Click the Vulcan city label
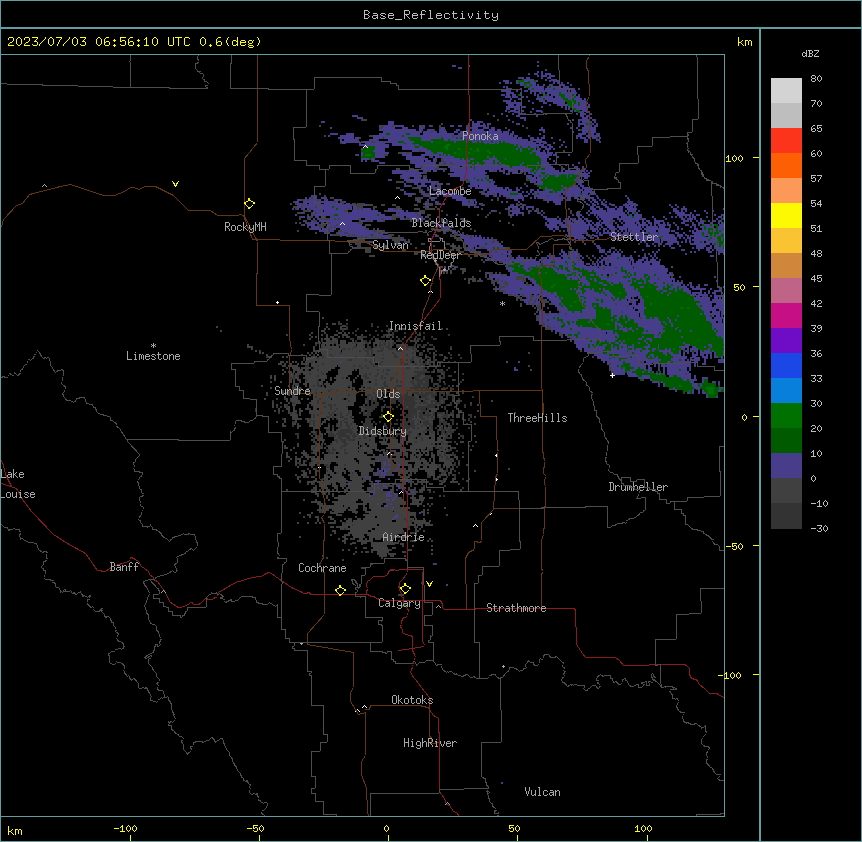 pos(542,792)
